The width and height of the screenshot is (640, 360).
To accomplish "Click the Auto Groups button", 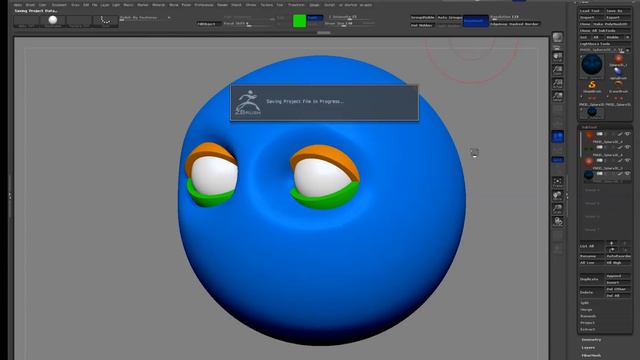I will pyautogui.click(x=449, y=18).
